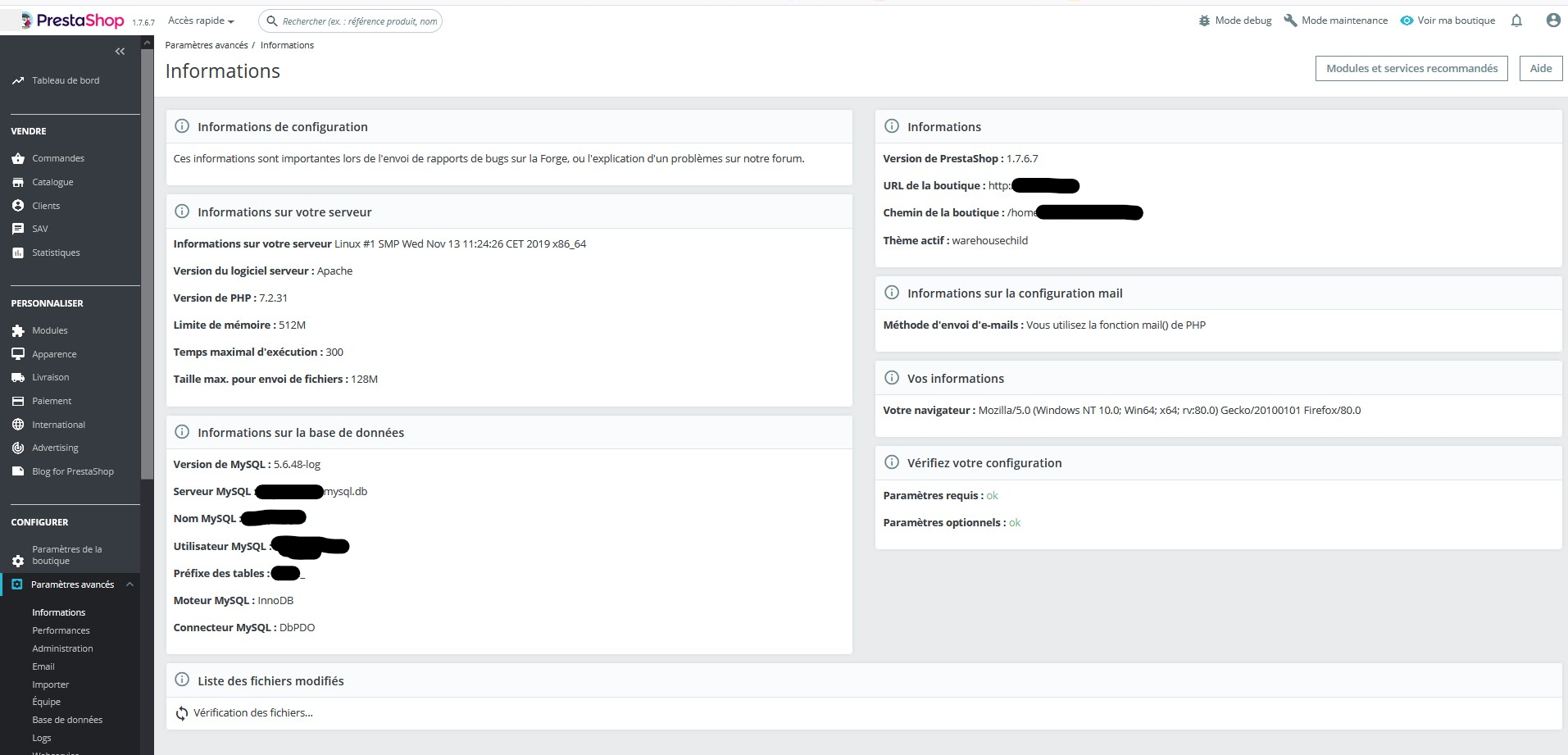Click the MySQL version 5.6.48-log
This screenshot has height=755, width=1568.
coord(297,464)
